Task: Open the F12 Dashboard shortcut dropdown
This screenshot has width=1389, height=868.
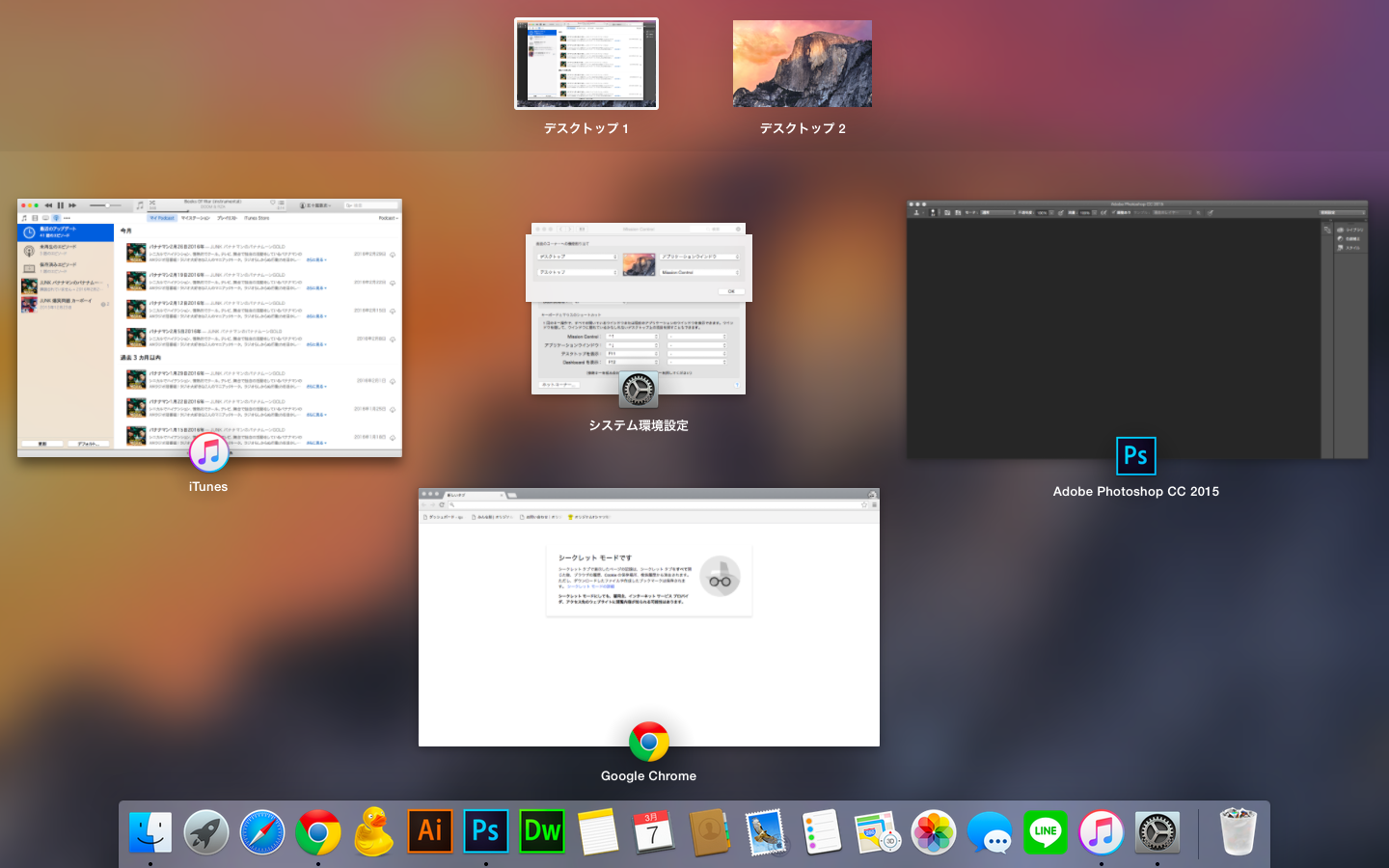Action: [x=632, y=362]
